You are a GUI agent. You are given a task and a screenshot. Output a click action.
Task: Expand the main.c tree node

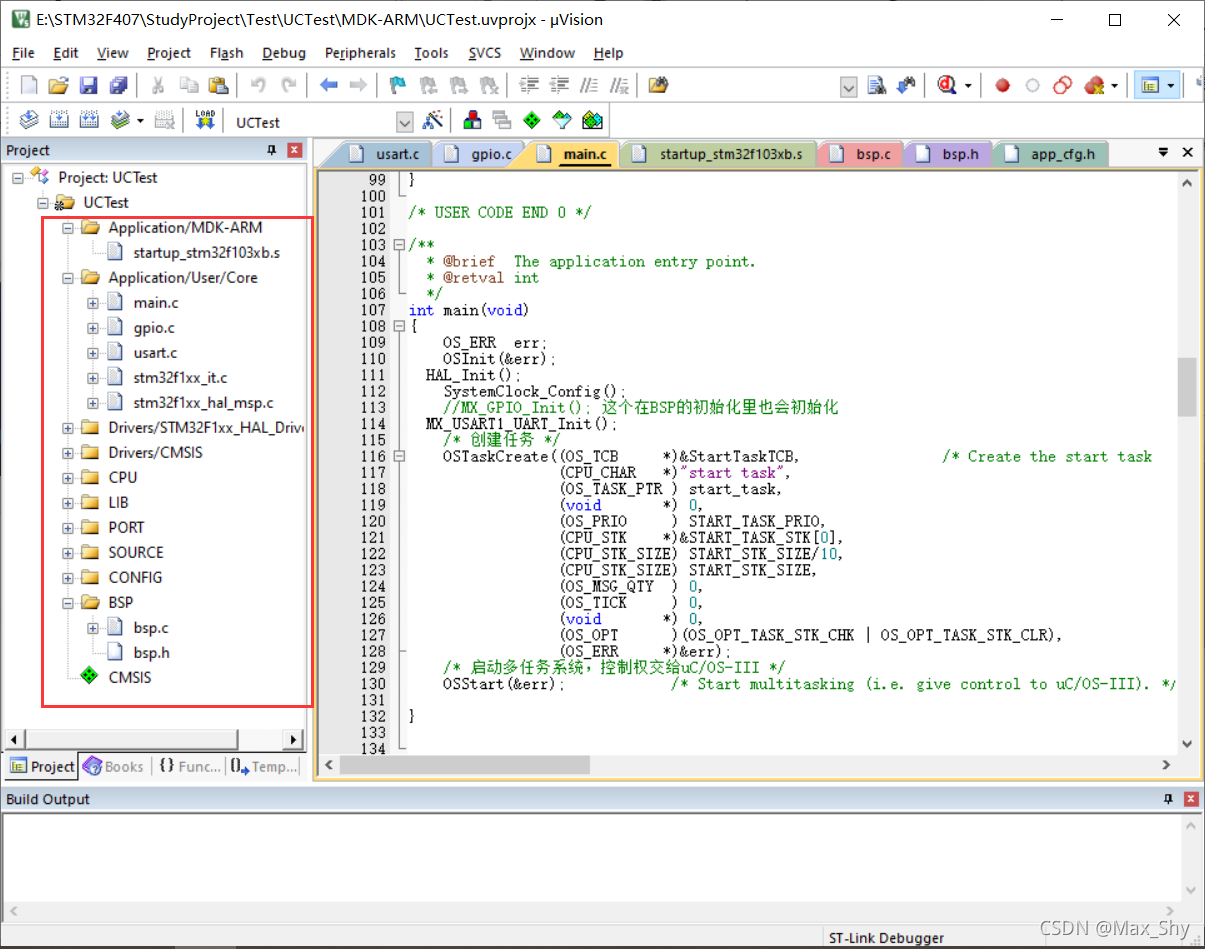[x=93, y=303]
